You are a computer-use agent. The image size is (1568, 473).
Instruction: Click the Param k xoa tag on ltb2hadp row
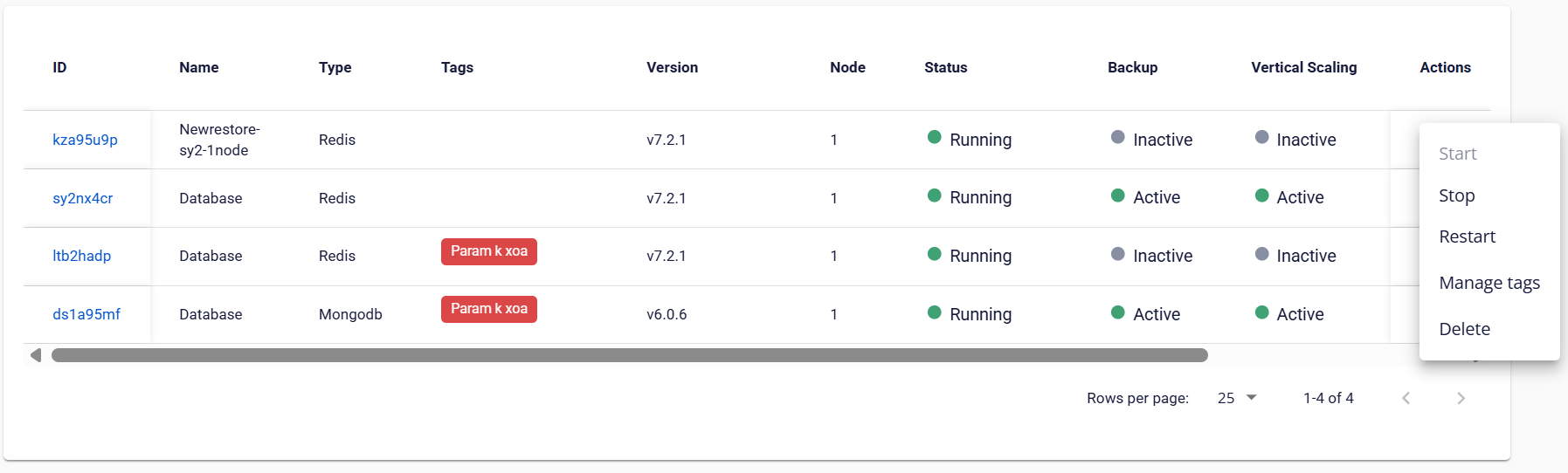click(488, 251)
